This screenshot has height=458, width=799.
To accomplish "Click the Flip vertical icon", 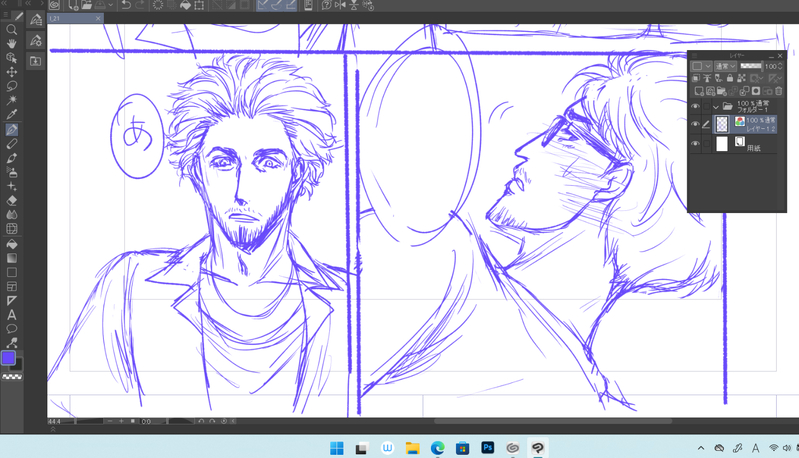I will (354, 5).
